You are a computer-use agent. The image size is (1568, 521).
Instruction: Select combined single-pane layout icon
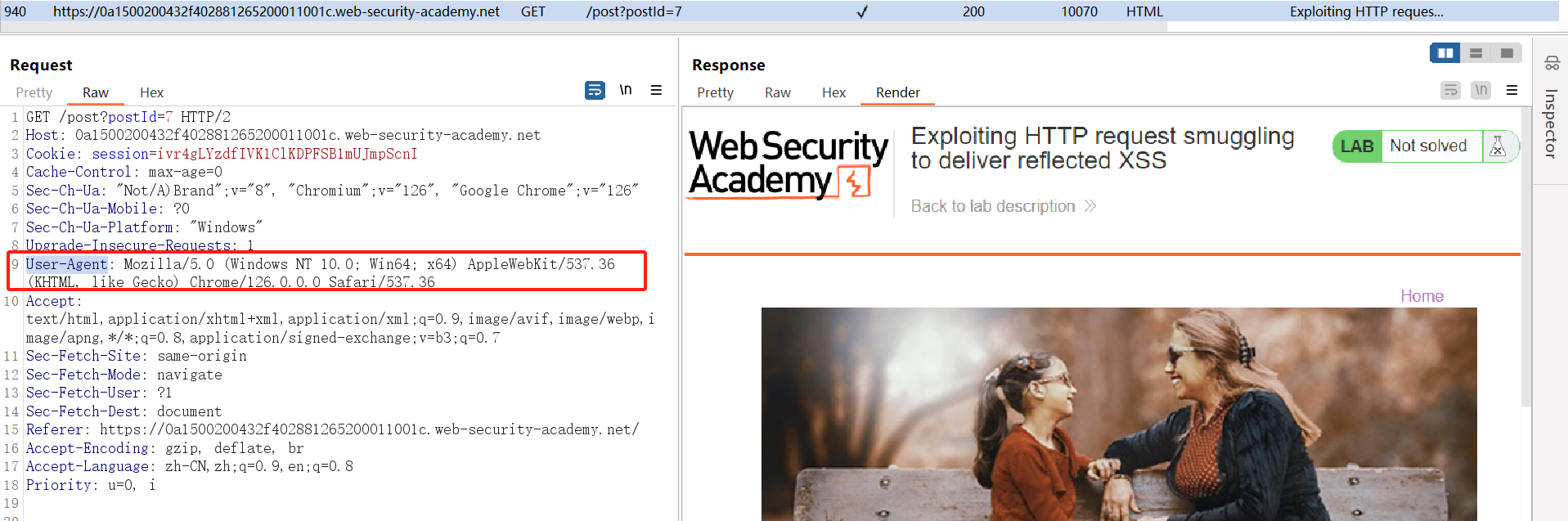coord(1507,53)
